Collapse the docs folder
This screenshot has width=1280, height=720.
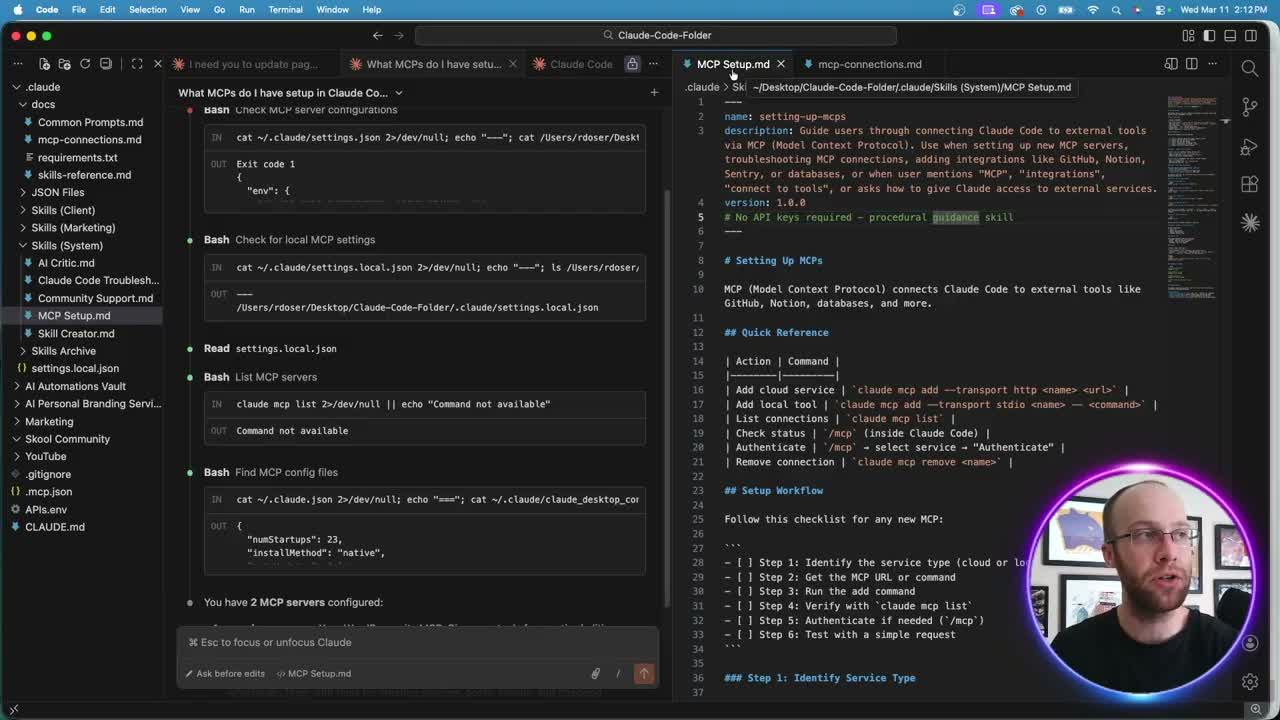click(43, 104)
